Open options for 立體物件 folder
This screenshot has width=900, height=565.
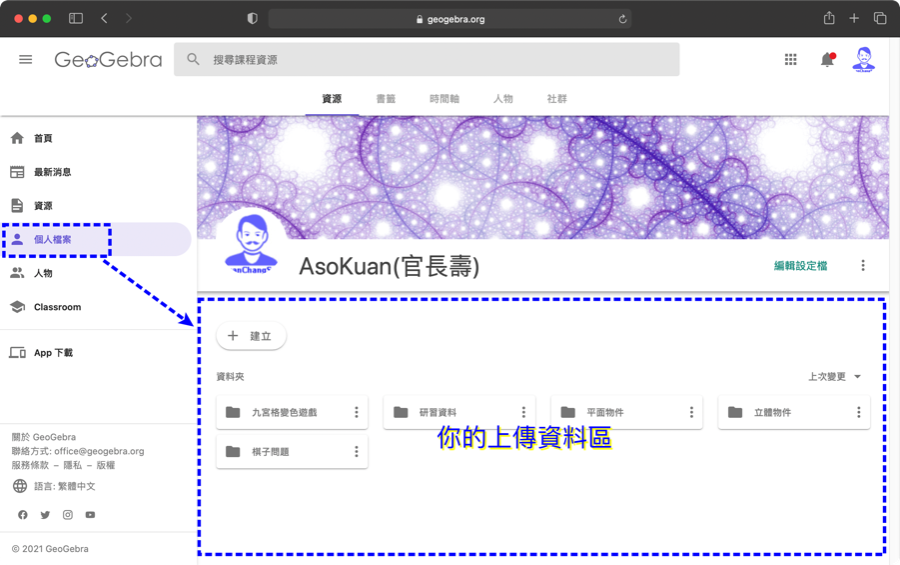pos(859,412)
